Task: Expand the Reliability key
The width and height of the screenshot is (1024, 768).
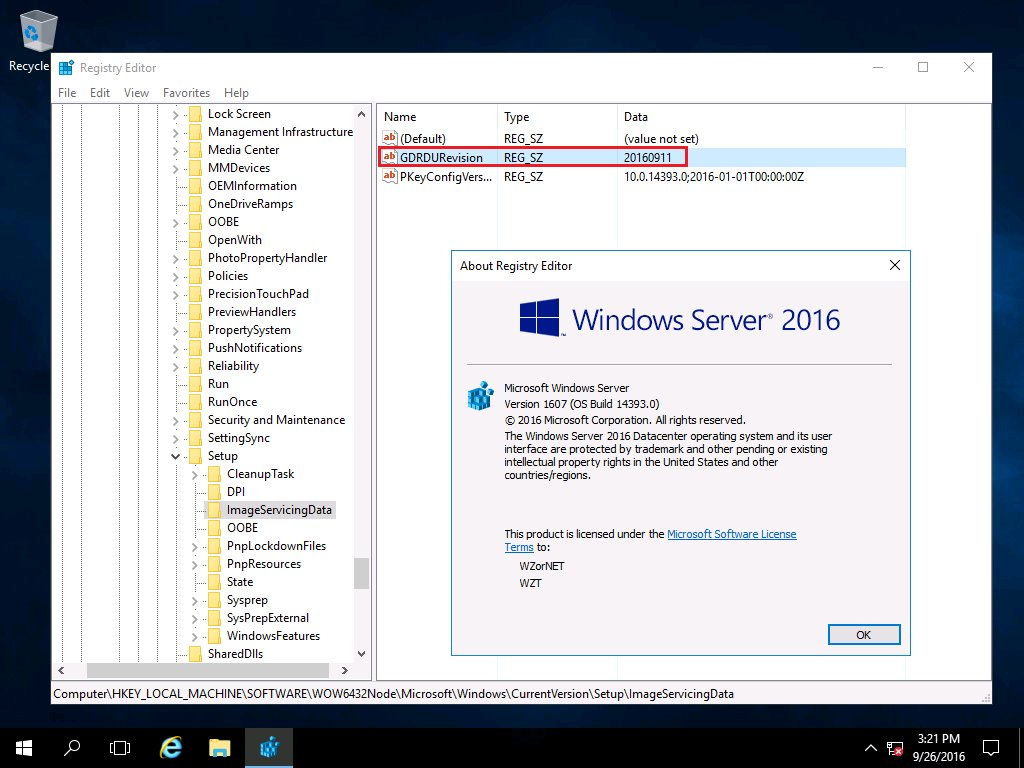Action: point(175,366)
